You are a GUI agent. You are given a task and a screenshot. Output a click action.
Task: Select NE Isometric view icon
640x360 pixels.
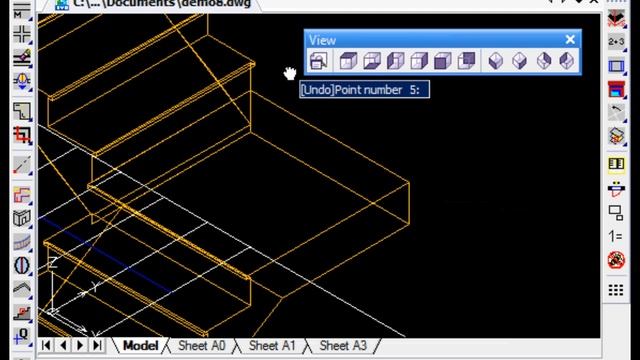click(543, 61)
